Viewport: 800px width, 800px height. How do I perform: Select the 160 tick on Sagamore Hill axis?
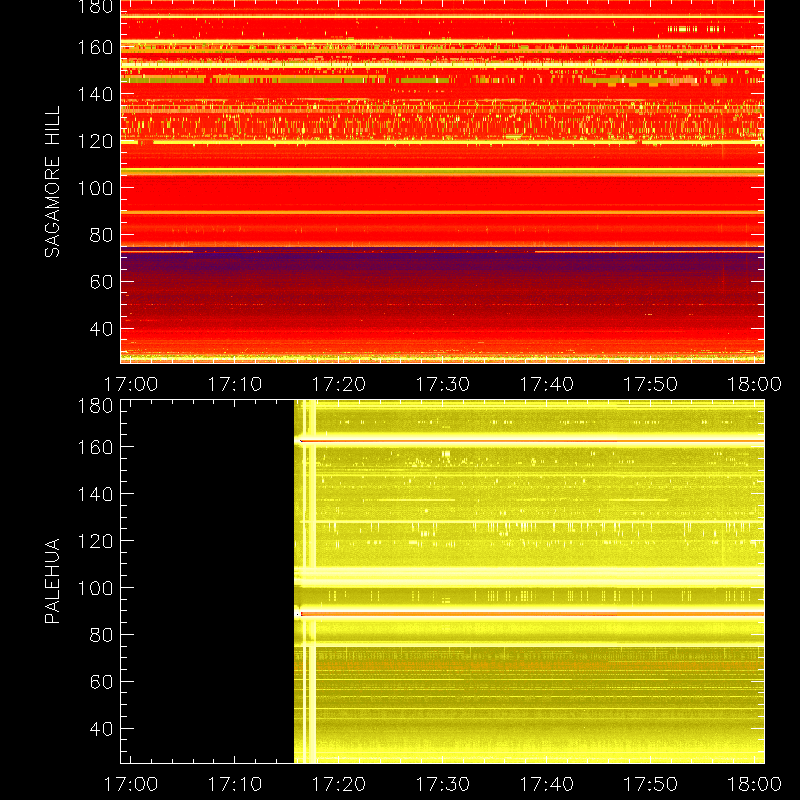tap(95, 47)
